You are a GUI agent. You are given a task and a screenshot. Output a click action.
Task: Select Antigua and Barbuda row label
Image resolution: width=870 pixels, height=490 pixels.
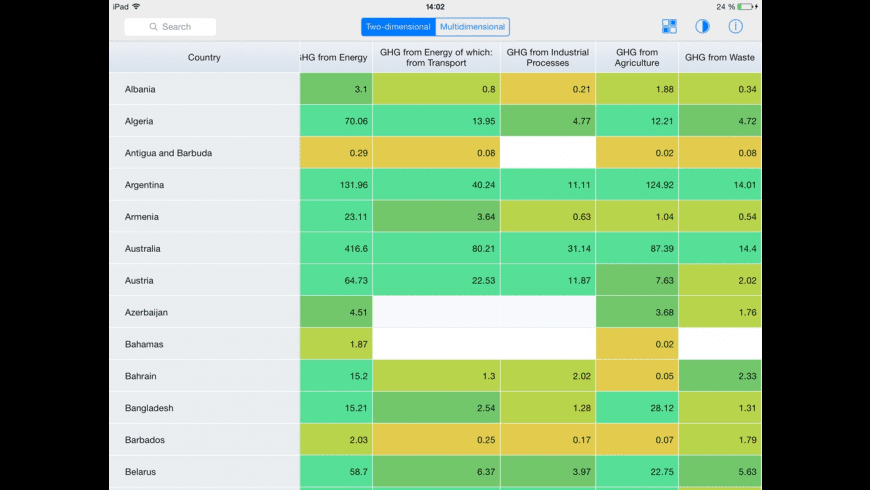coord(168,153)
